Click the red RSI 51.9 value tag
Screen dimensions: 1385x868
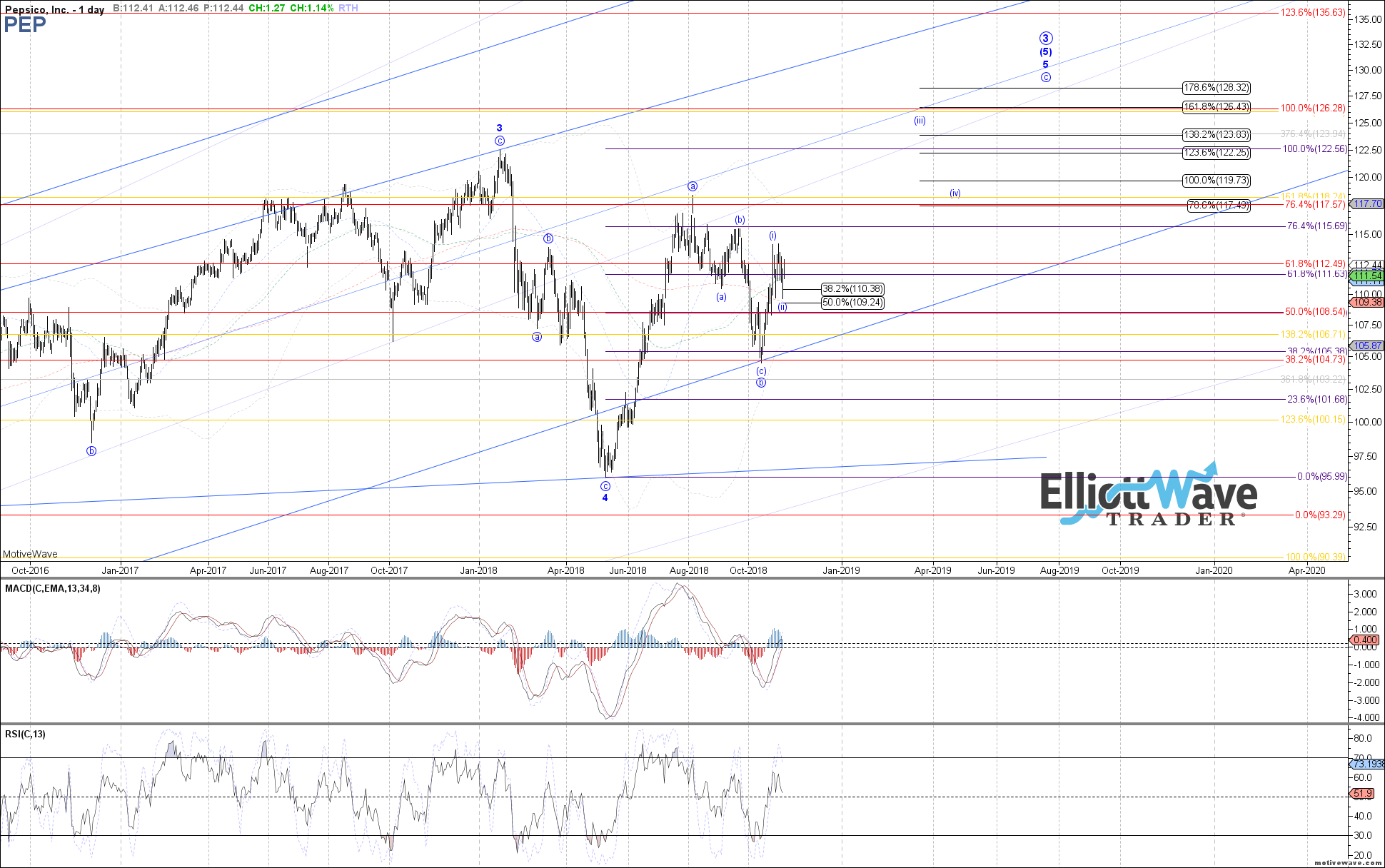point(1363,794)
